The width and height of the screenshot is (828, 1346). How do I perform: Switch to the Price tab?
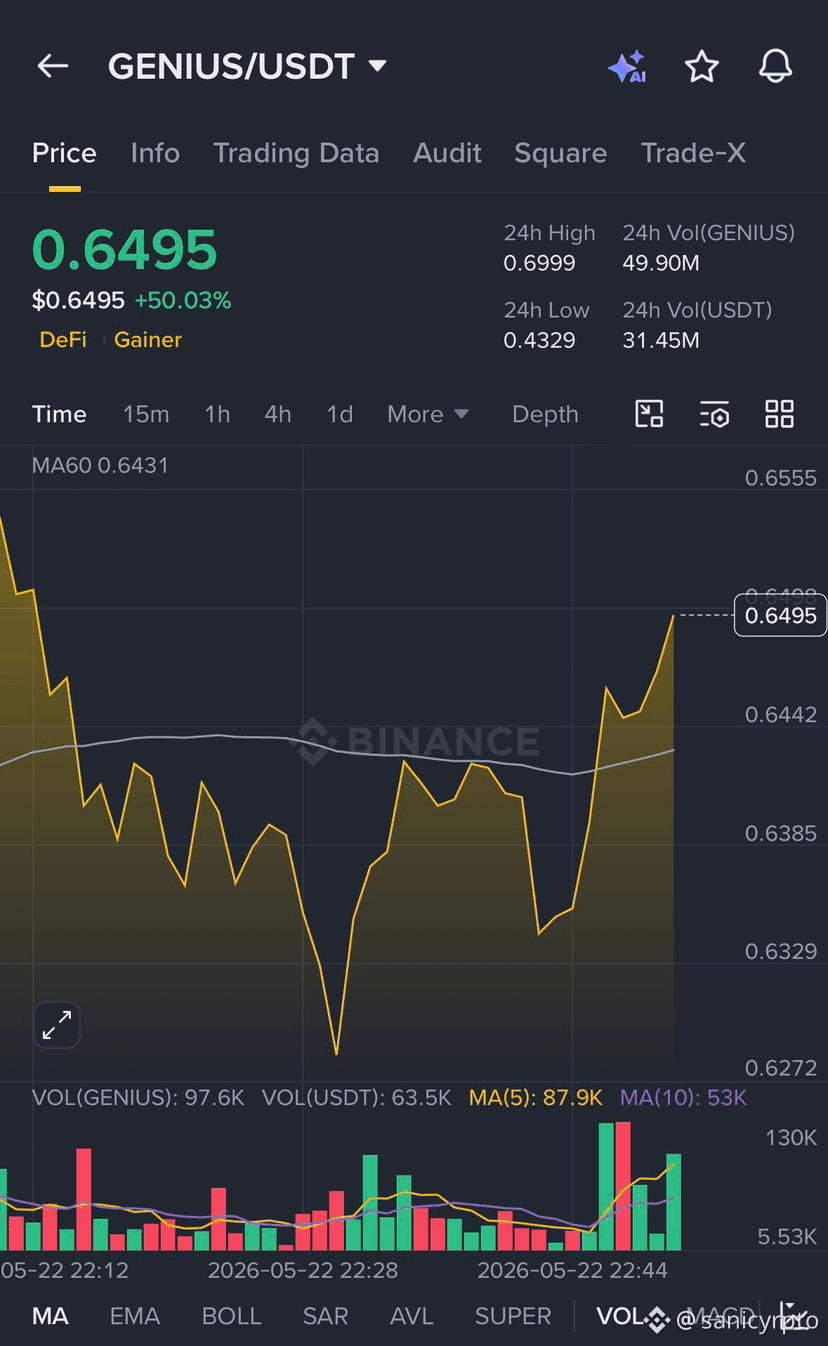[x=64, y=153]
